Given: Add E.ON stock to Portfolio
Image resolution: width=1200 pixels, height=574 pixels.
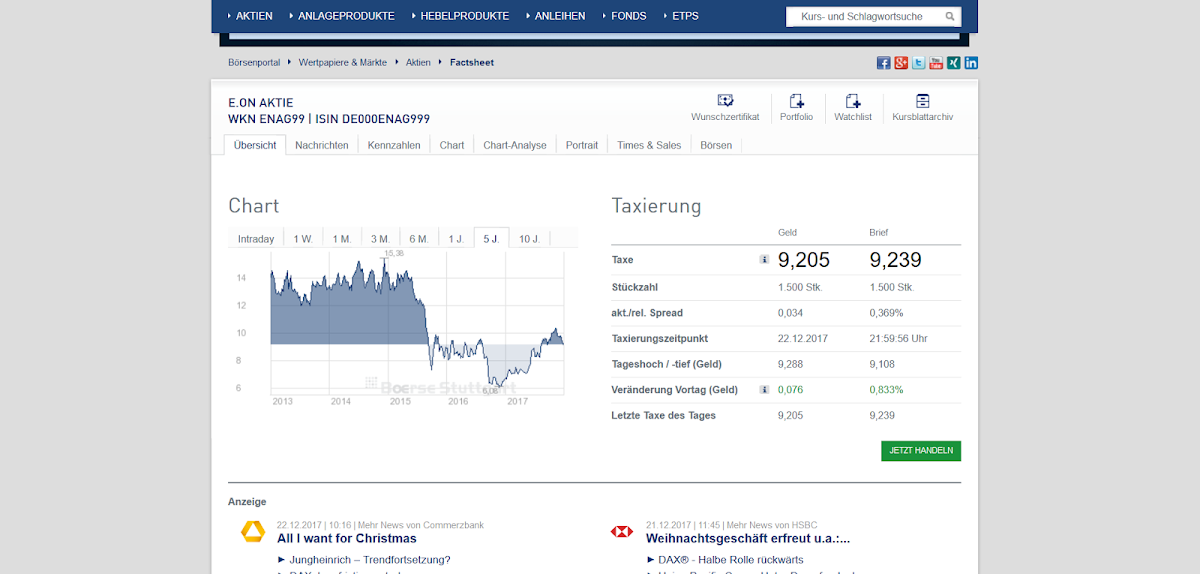Looking at the screenshot, I should point(796,101).
